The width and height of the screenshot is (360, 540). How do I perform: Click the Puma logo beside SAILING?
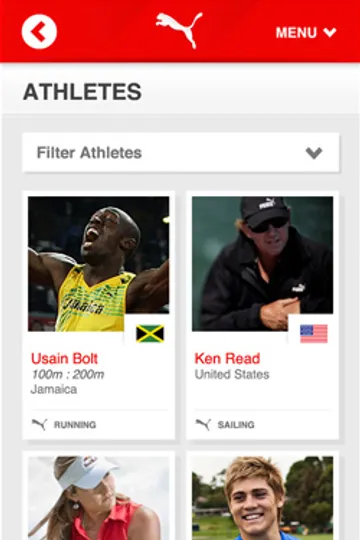pos(203,424)
